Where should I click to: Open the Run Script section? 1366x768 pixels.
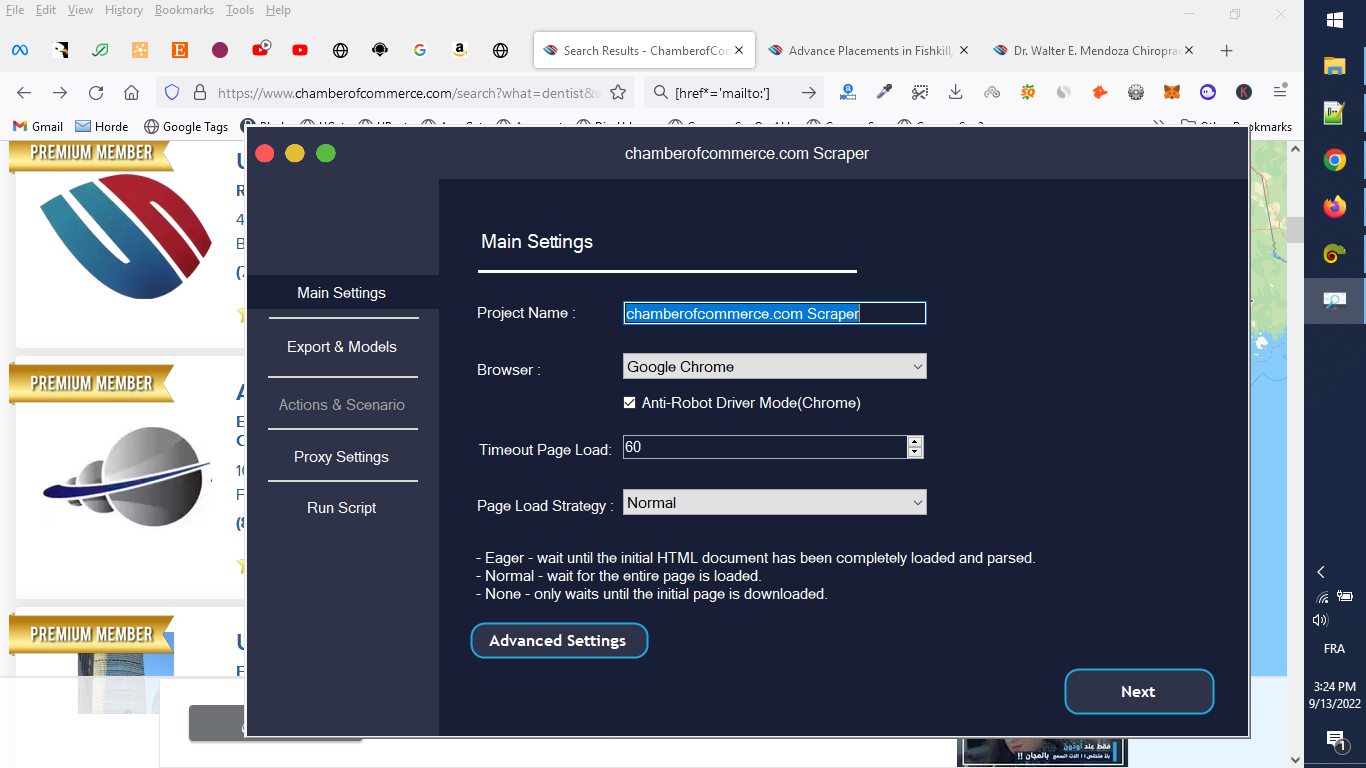click(x=342, y=508)
